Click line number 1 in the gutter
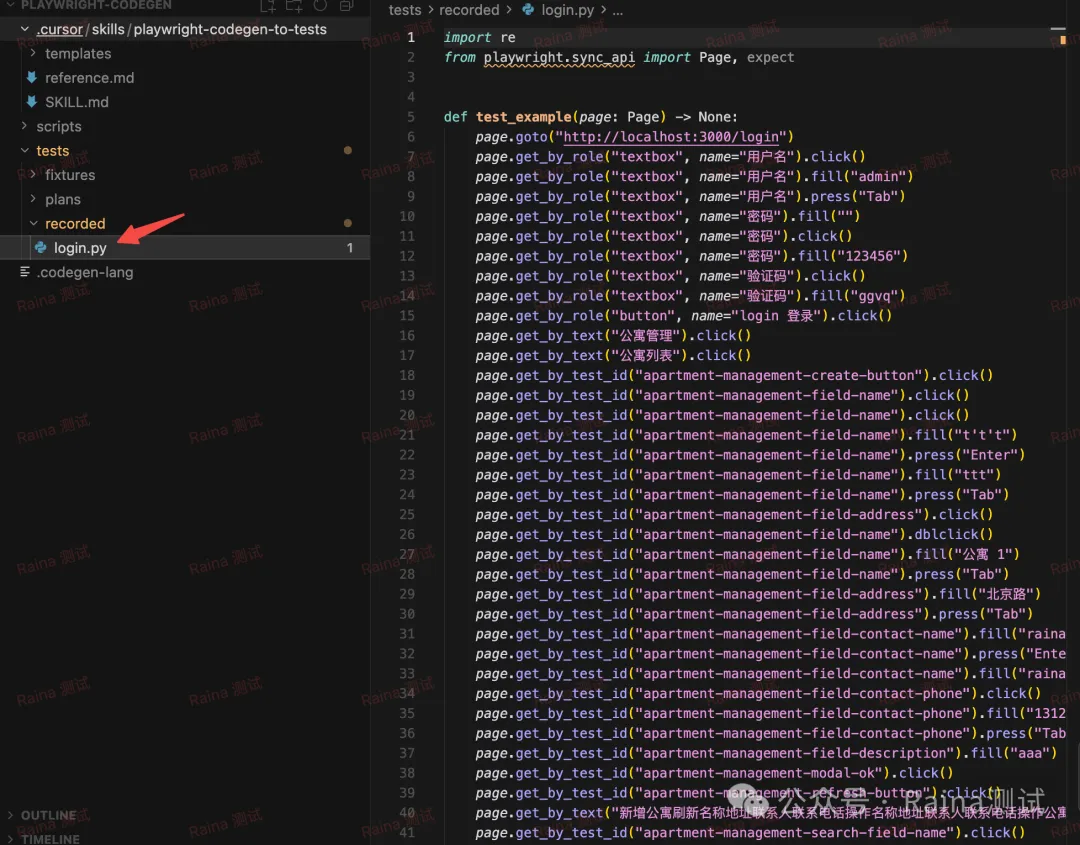Image resolution: width=1080 pixels, height=845 pixels. coord(411,37)
